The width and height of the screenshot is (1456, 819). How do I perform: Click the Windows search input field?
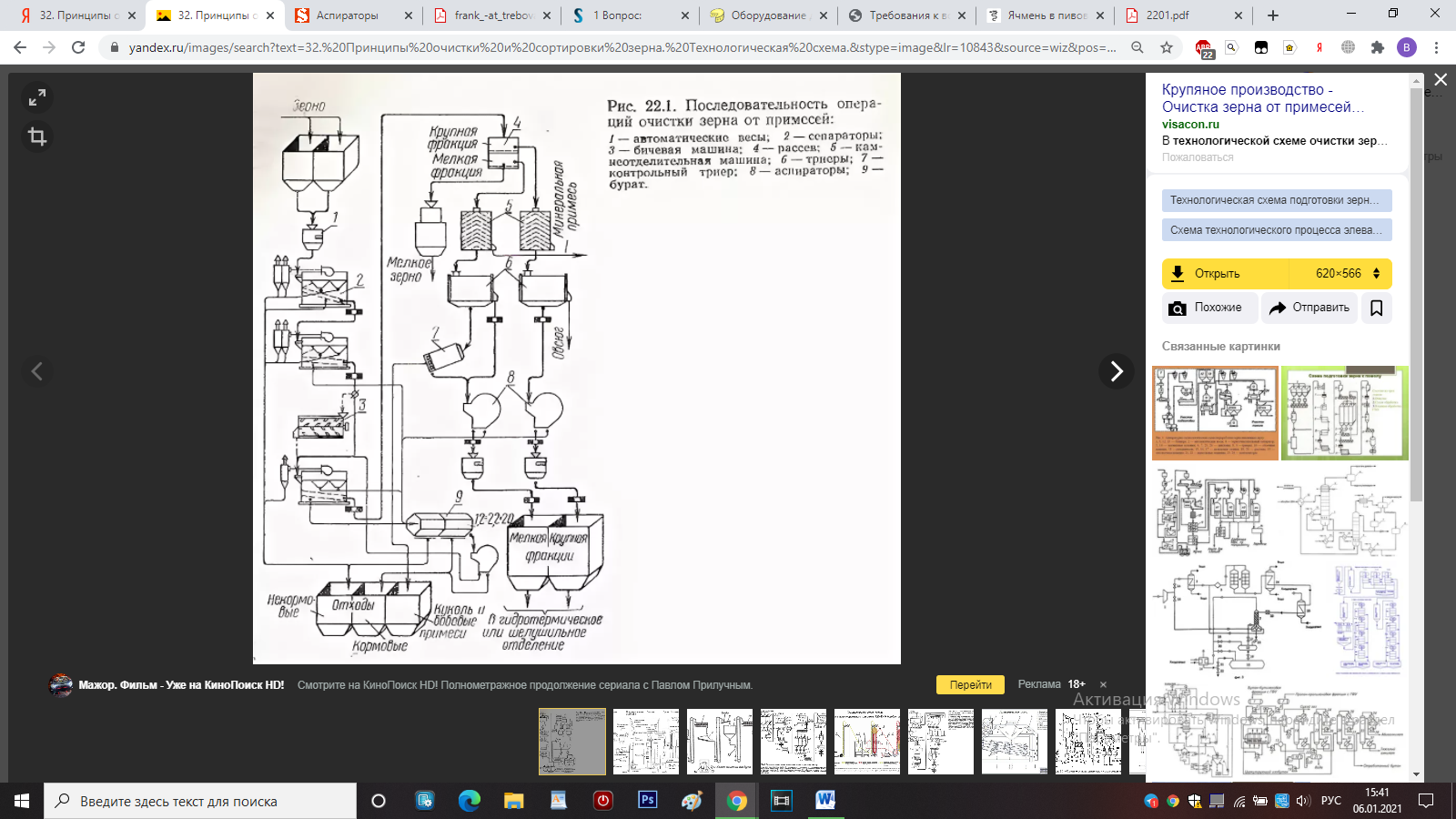[200, 801]
